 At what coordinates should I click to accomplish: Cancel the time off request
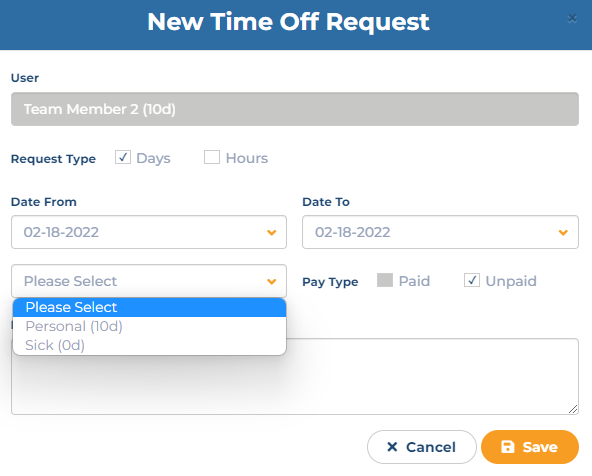[422, 447]
